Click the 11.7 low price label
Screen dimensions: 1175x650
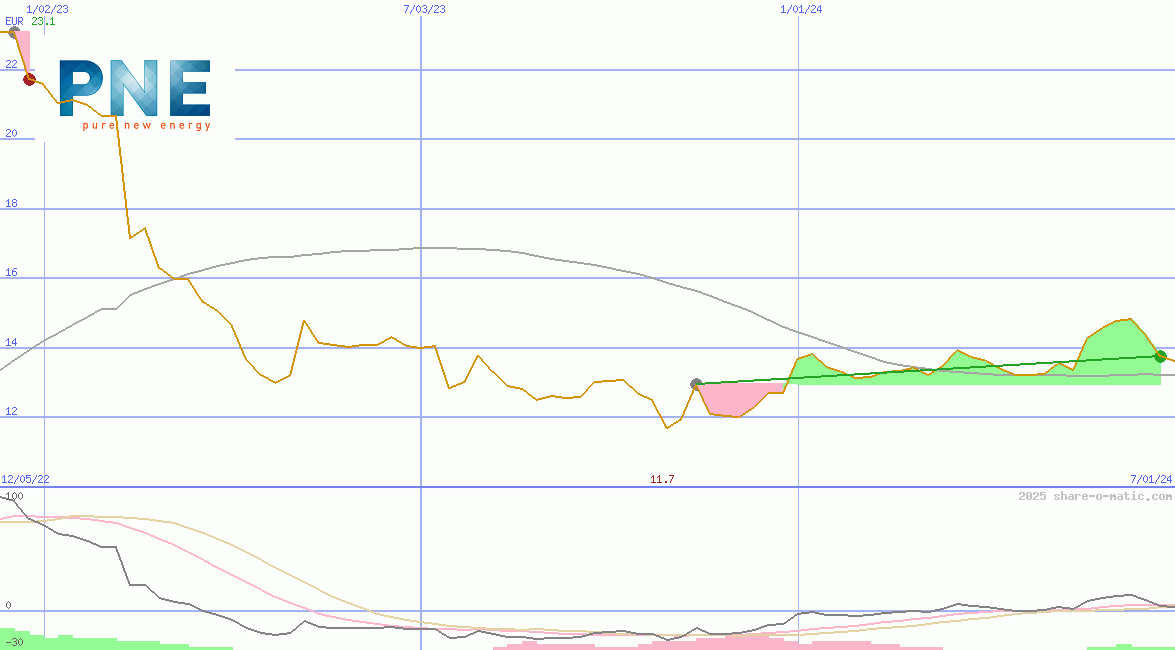click(x=662, y=479)
